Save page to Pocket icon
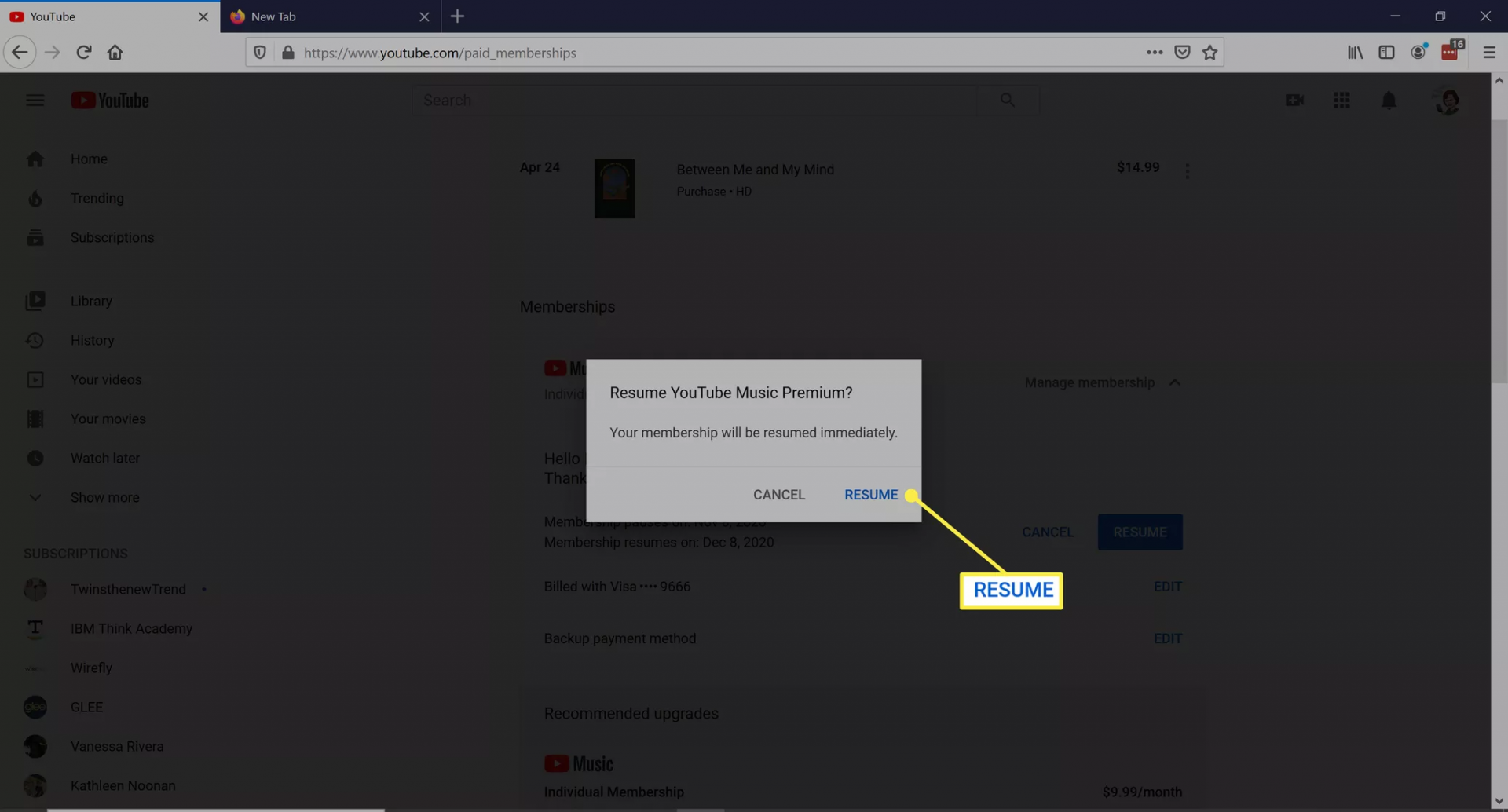Image resolution: width=1508 pixels, height=812 pixels. 1181,53
